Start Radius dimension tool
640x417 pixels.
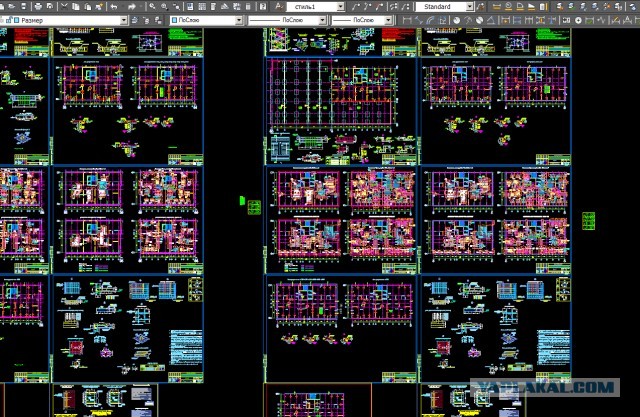456,20
